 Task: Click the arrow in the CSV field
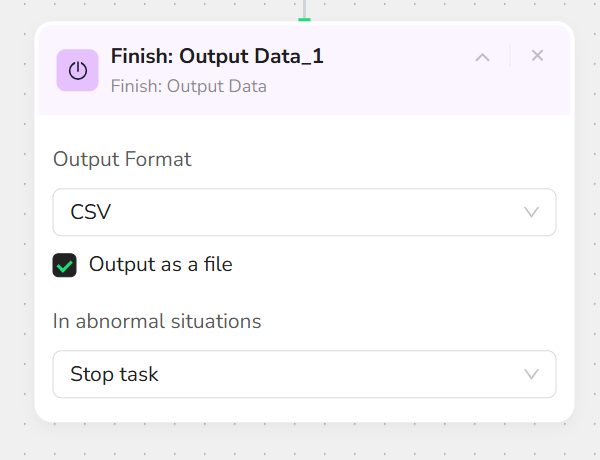point(531,212)
